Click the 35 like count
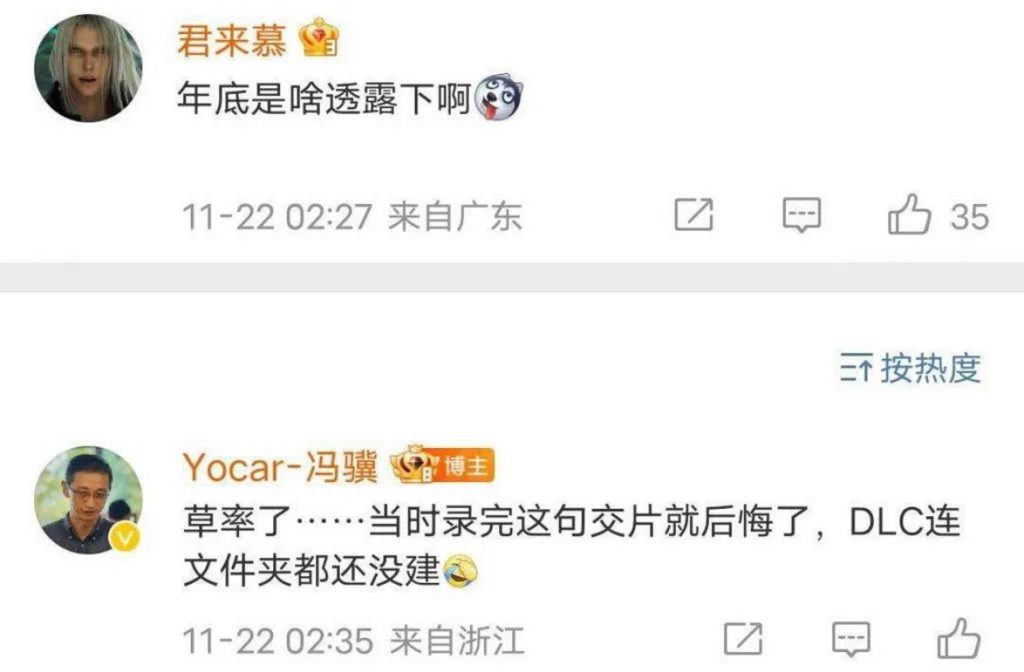The width and height of the screenshot is (1024, 672). [969, 217]
